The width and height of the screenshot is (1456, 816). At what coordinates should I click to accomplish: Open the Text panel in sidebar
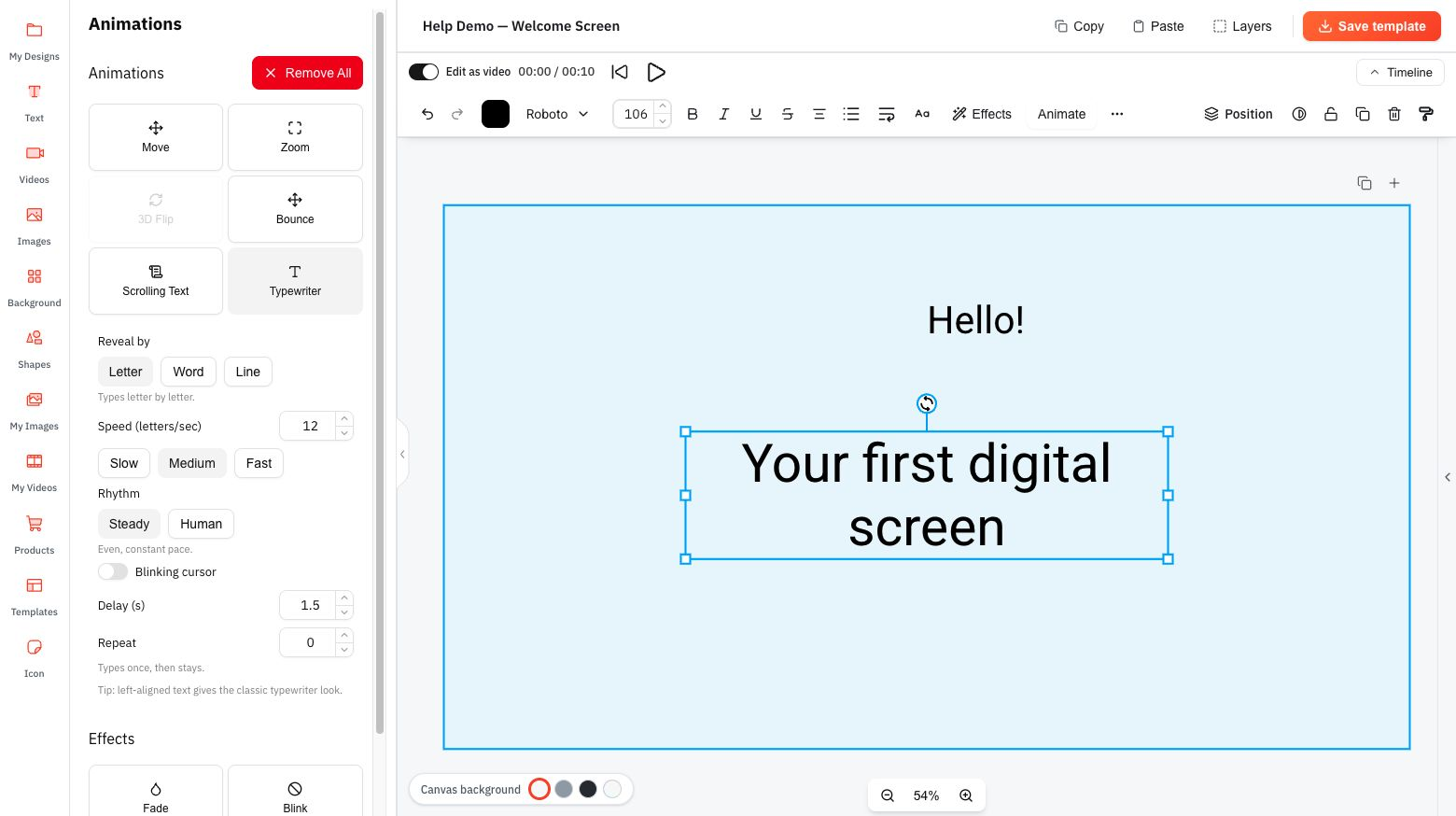pyautogui.click(x=35, y=104)
